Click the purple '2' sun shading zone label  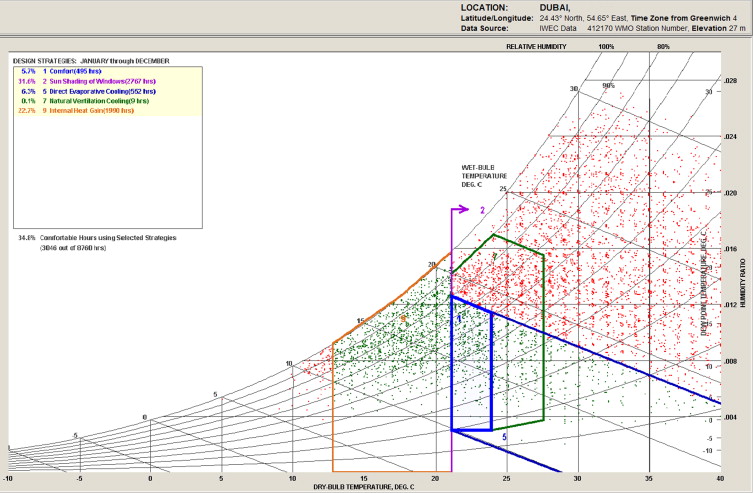click(483, 210)
